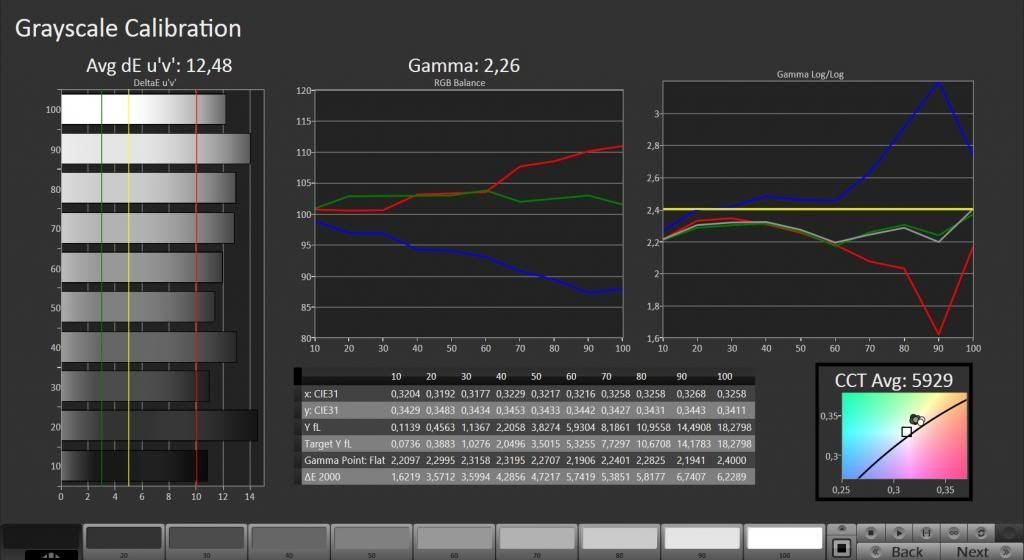Click the 'Target Y fL' row label

(327, 444)
